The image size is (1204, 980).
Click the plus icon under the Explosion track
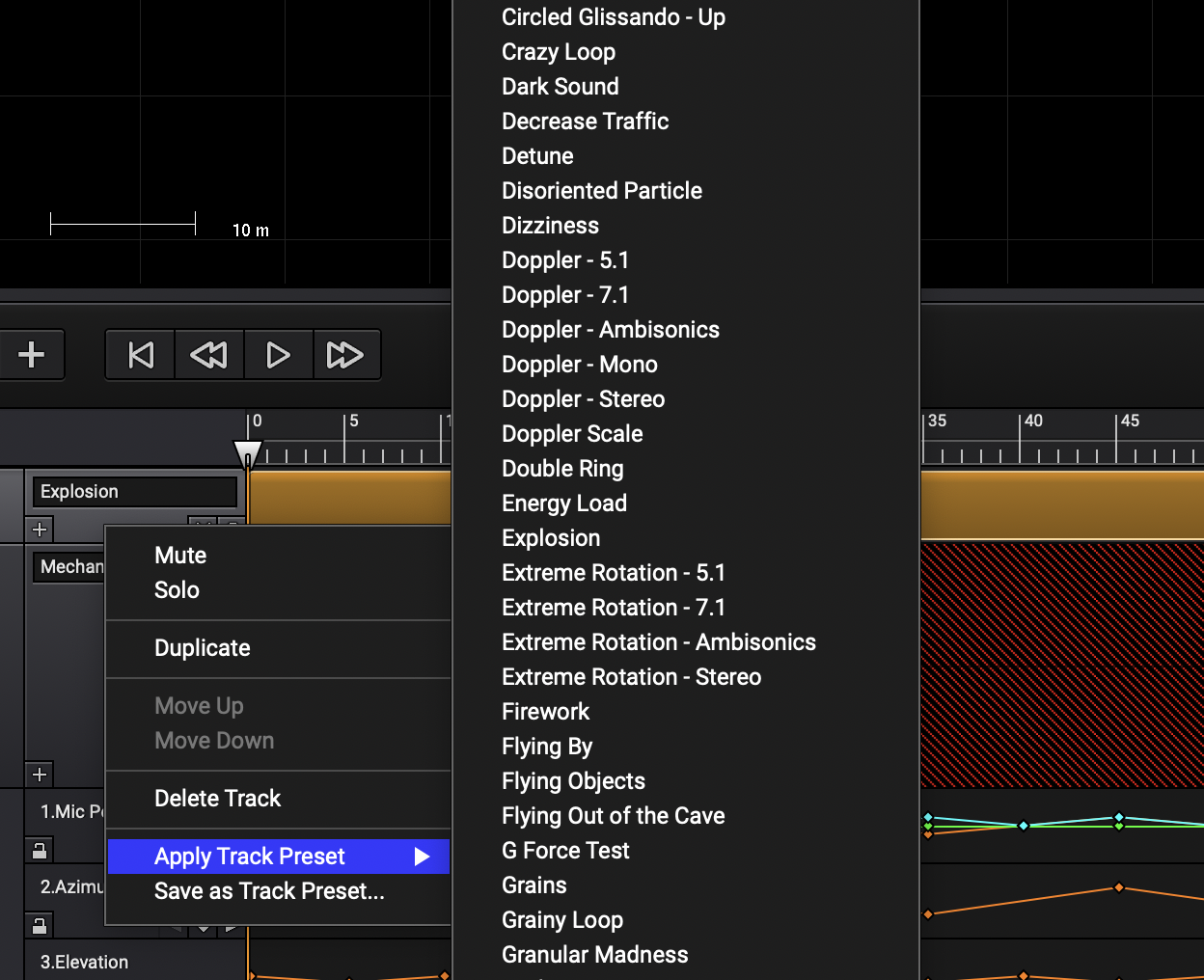pyautogui.click(x=40, y=529)
